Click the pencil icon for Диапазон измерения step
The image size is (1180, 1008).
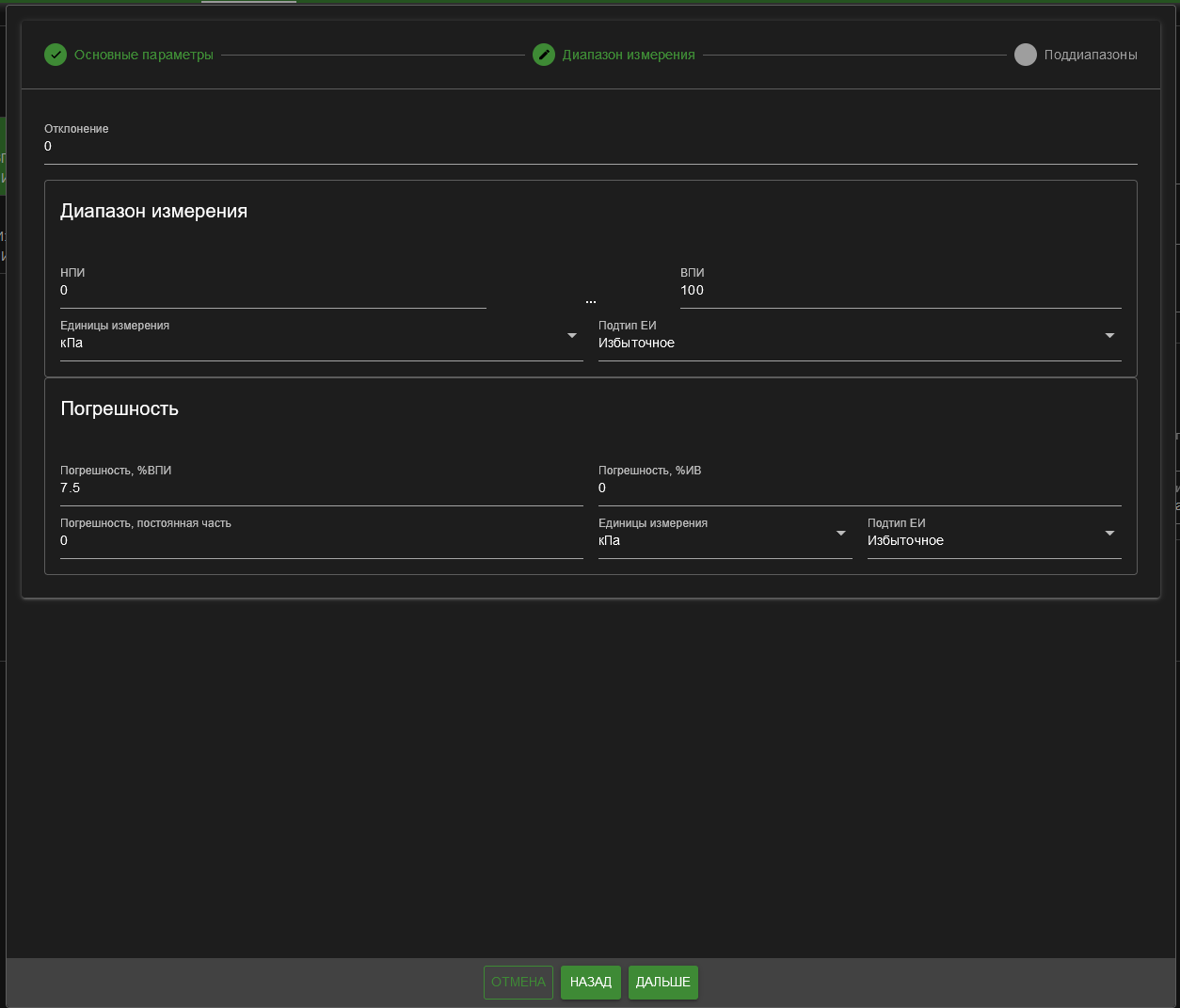(544, 55)
